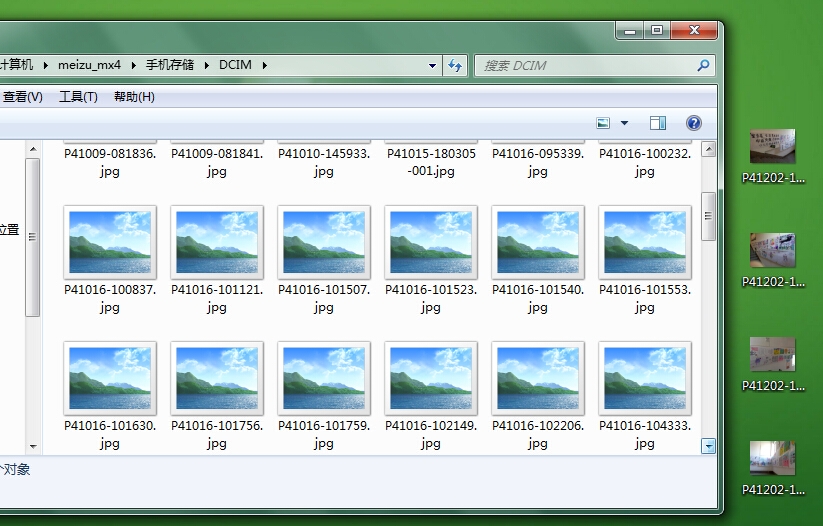Navigate to 手机存储 in breadcrumb
Viewport: 823px width, 526px height.
[x=170, y=65]
